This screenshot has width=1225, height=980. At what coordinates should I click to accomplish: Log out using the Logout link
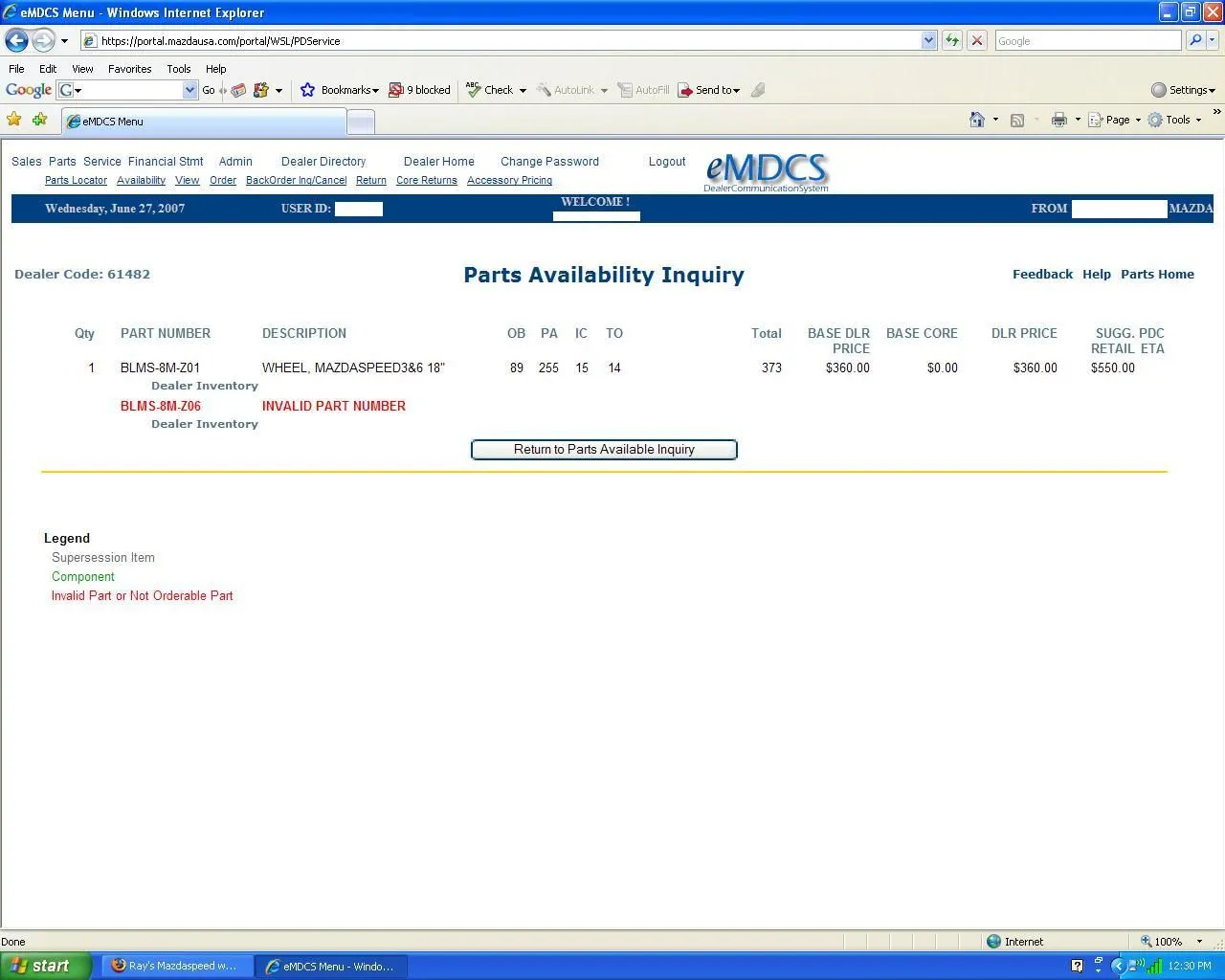coord(667,162)
